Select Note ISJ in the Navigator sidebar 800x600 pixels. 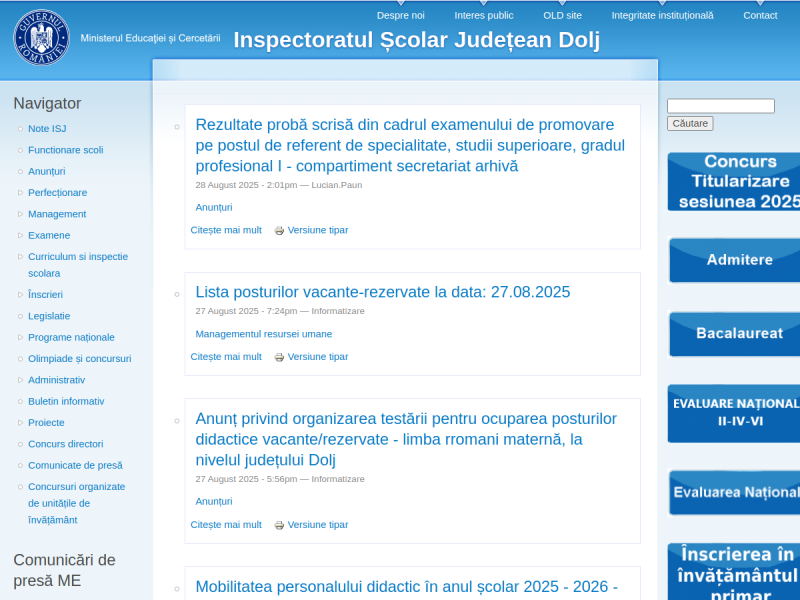[47, 128]
